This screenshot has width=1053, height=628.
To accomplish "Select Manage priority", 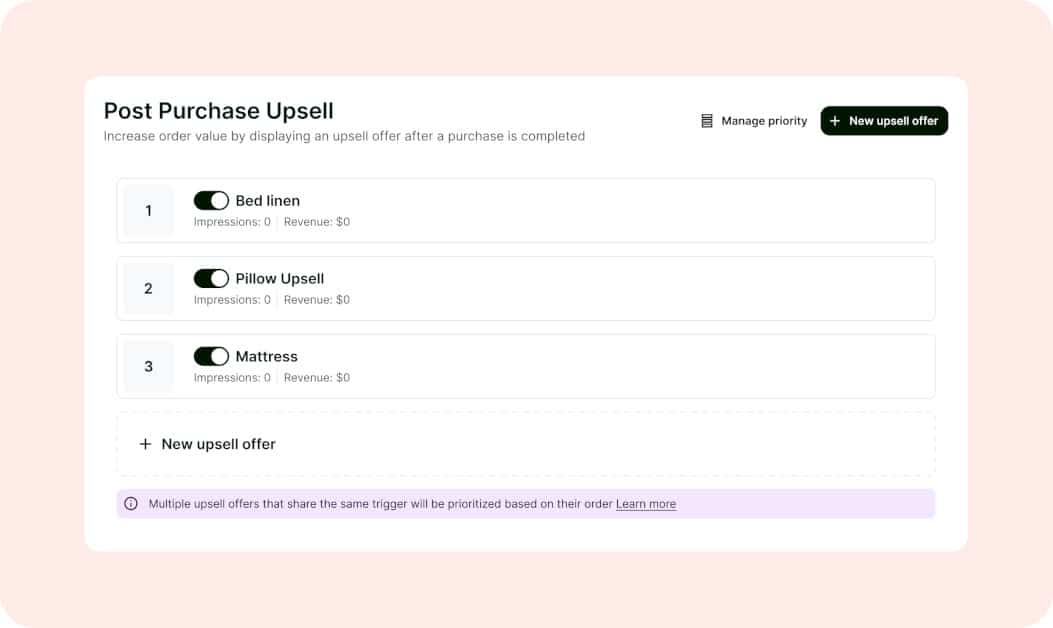I will (763, 120).
